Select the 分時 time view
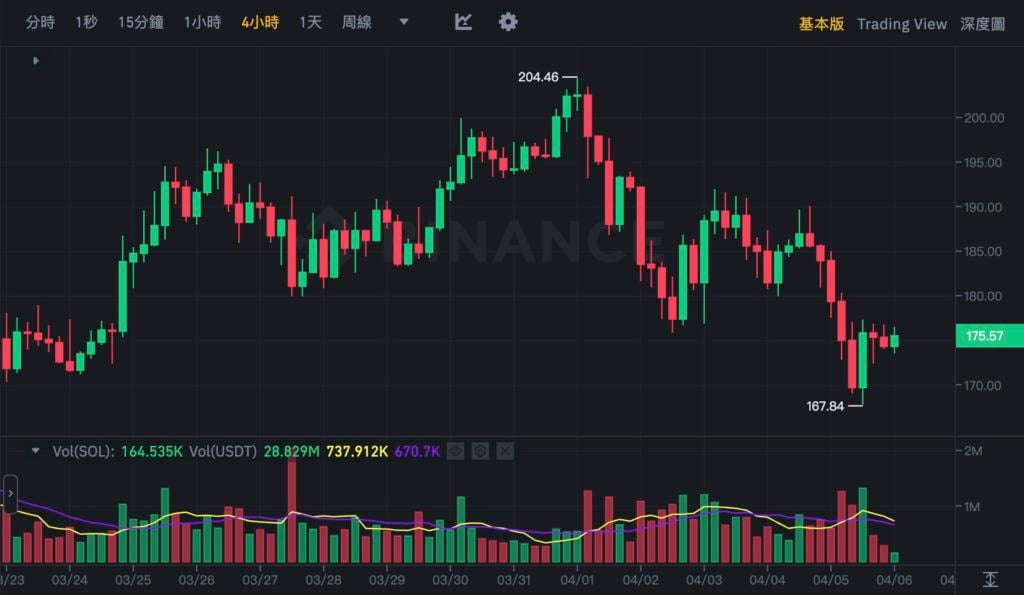This screenshot has height=595, width=1024. 40,22
